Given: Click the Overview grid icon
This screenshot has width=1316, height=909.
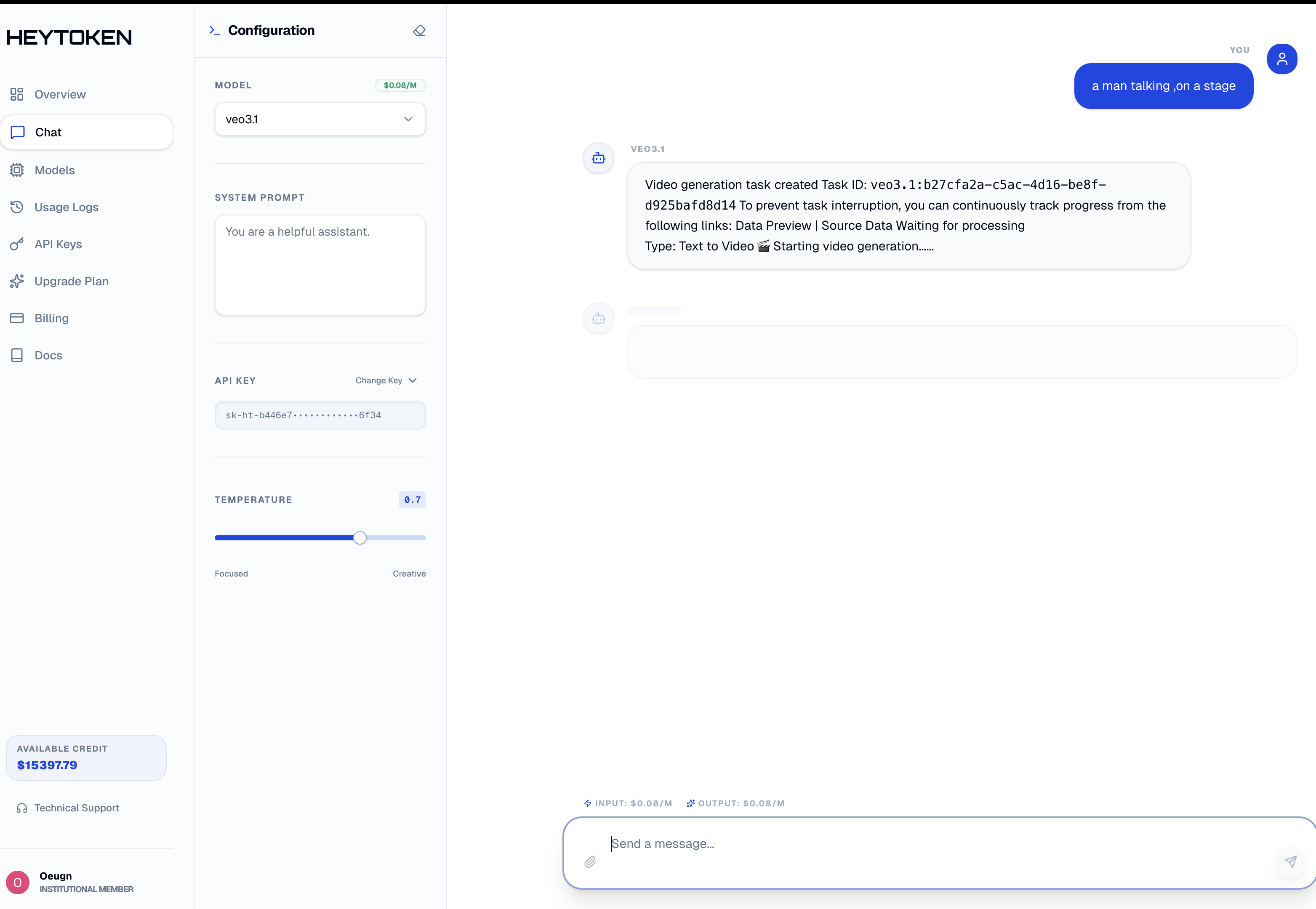Looking at the screenshot, I should click(17, 95).
